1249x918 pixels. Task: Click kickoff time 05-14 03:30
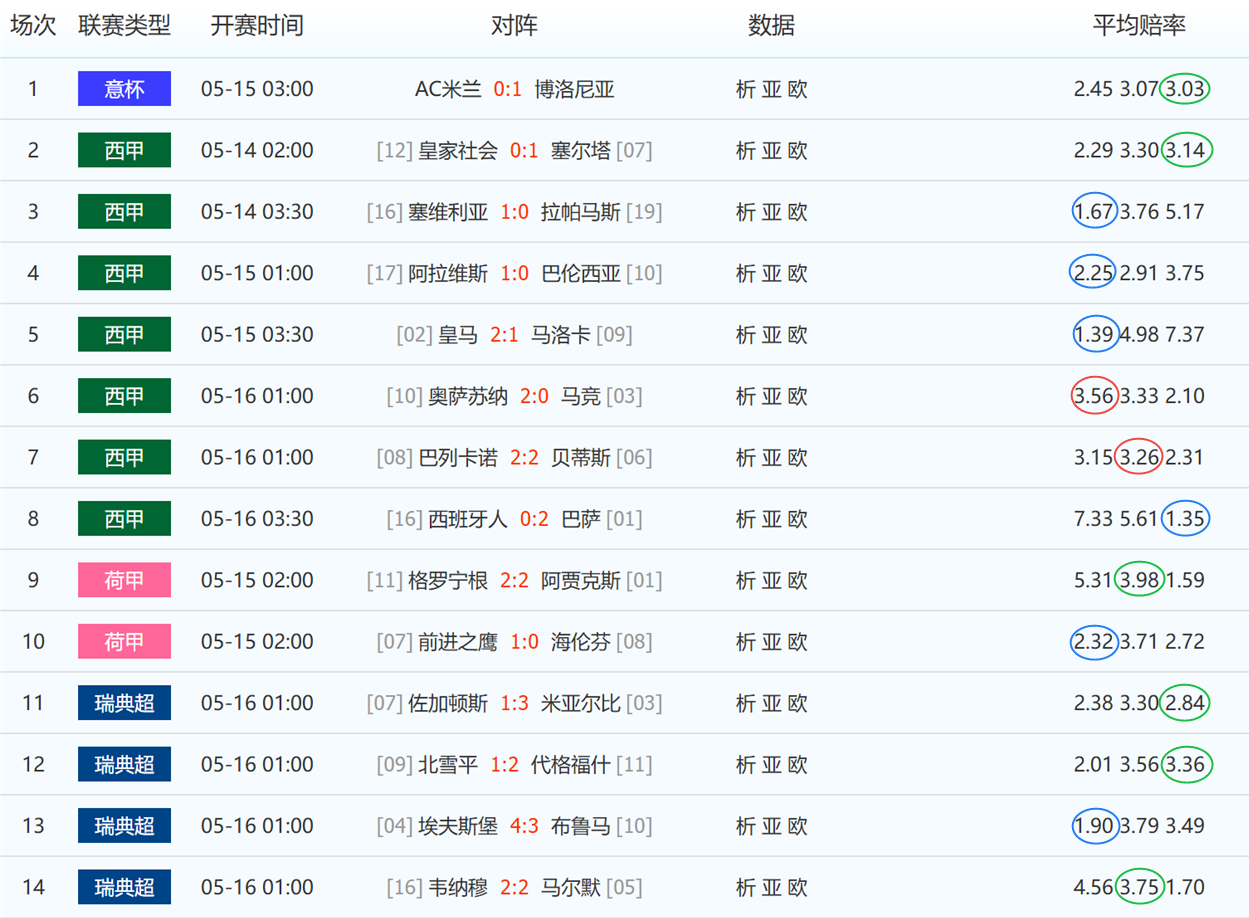tap(257, 212)
